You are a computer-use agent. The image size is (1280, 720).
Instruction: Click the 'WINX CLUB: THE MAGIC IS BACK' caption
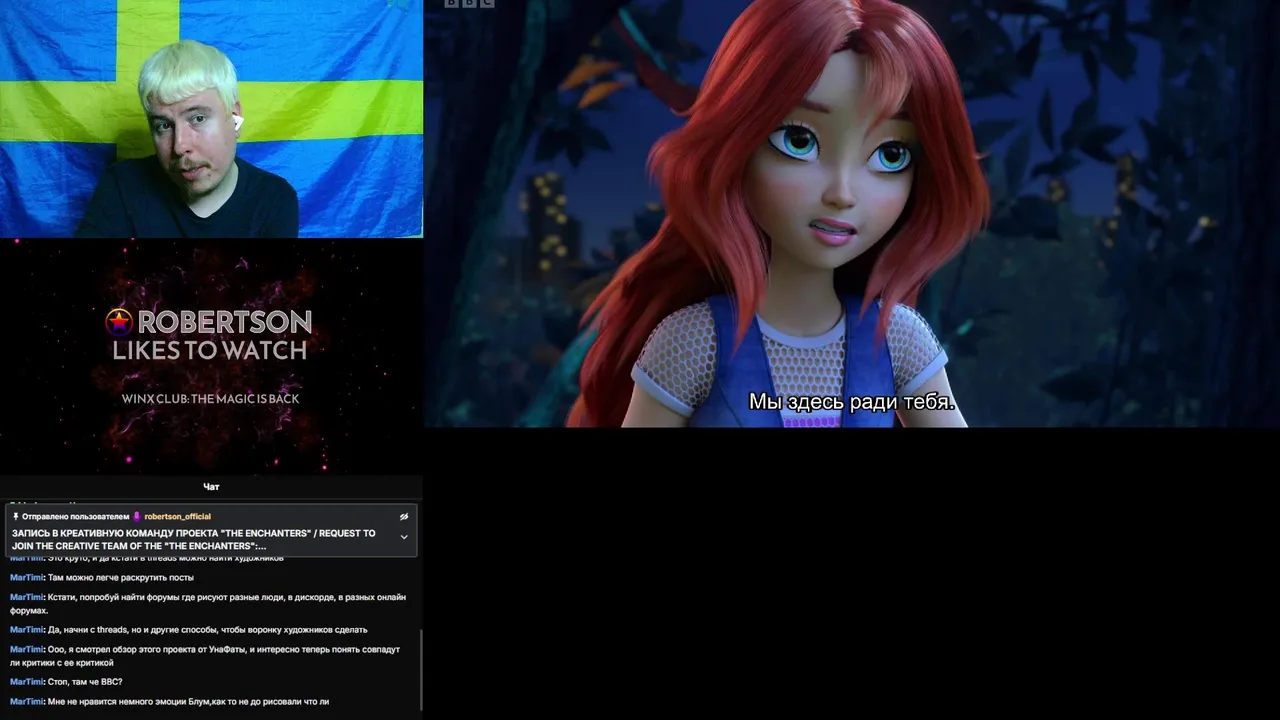coord(210,398)
